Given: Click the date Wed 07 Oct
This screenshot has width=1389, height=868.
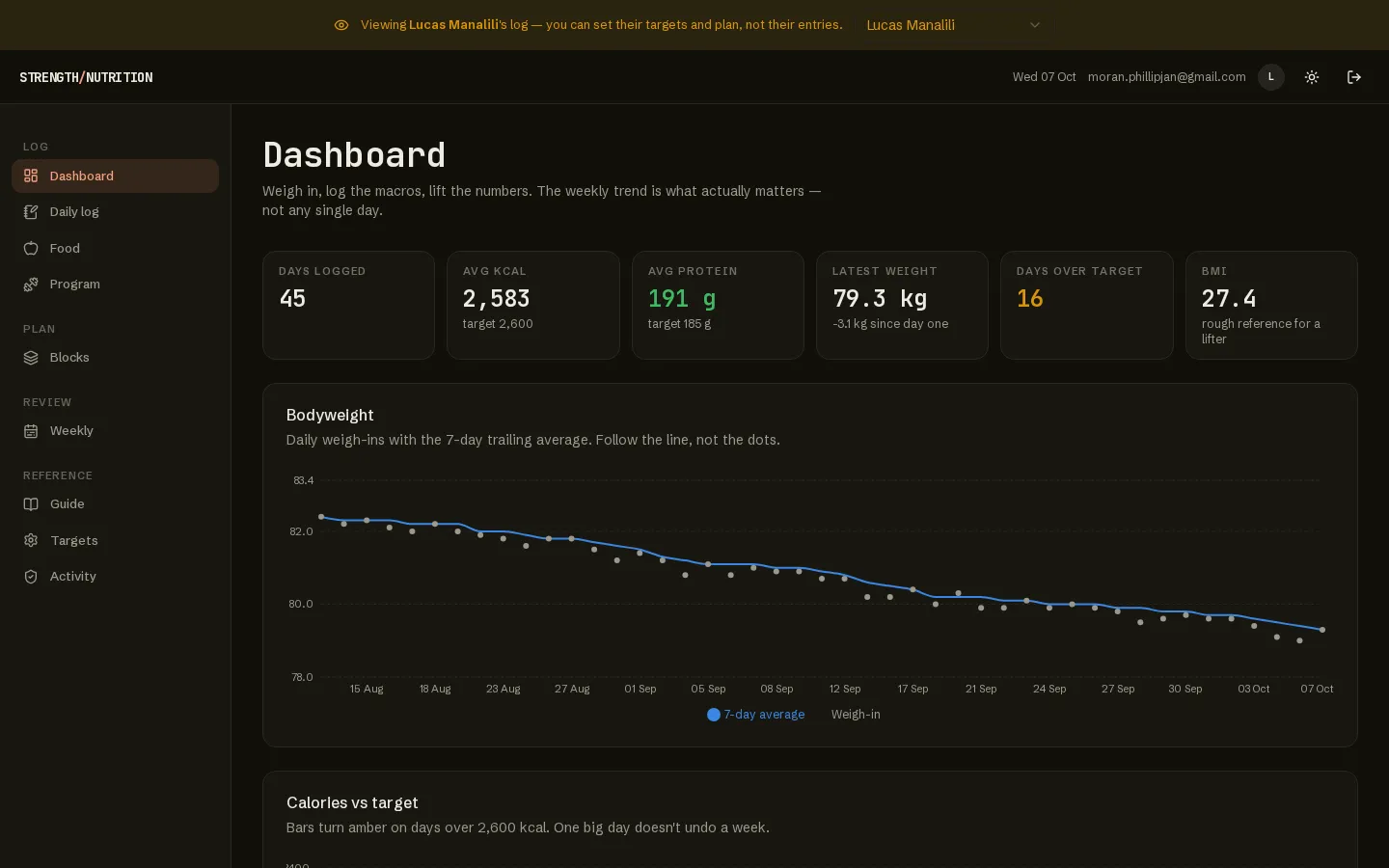Looking at the screenshot, I should pyautogui.click(x=1044, y=77).
